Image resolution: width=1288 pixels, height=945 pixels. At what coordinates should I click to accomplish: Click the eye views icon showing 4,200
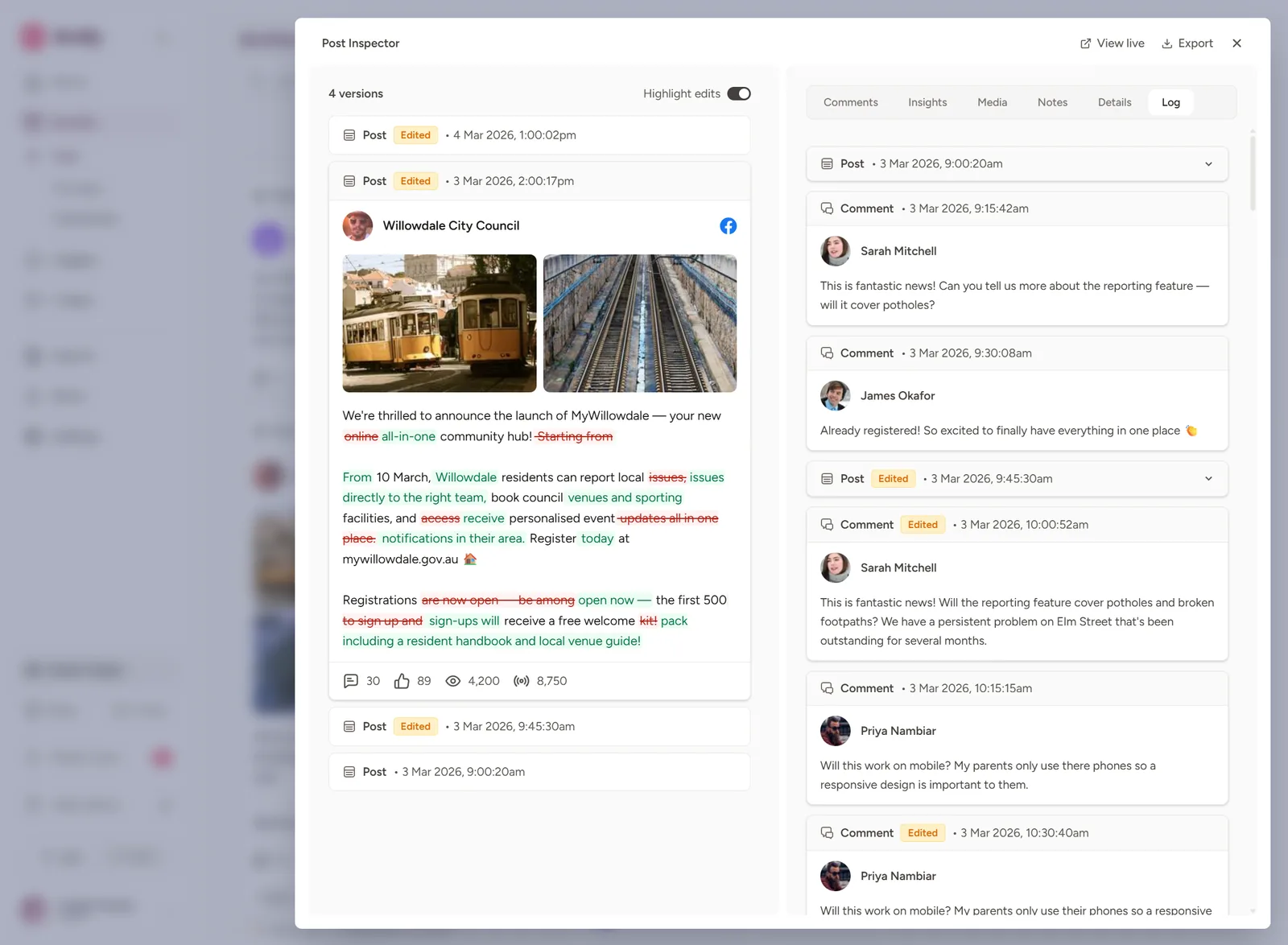point(453,681)
